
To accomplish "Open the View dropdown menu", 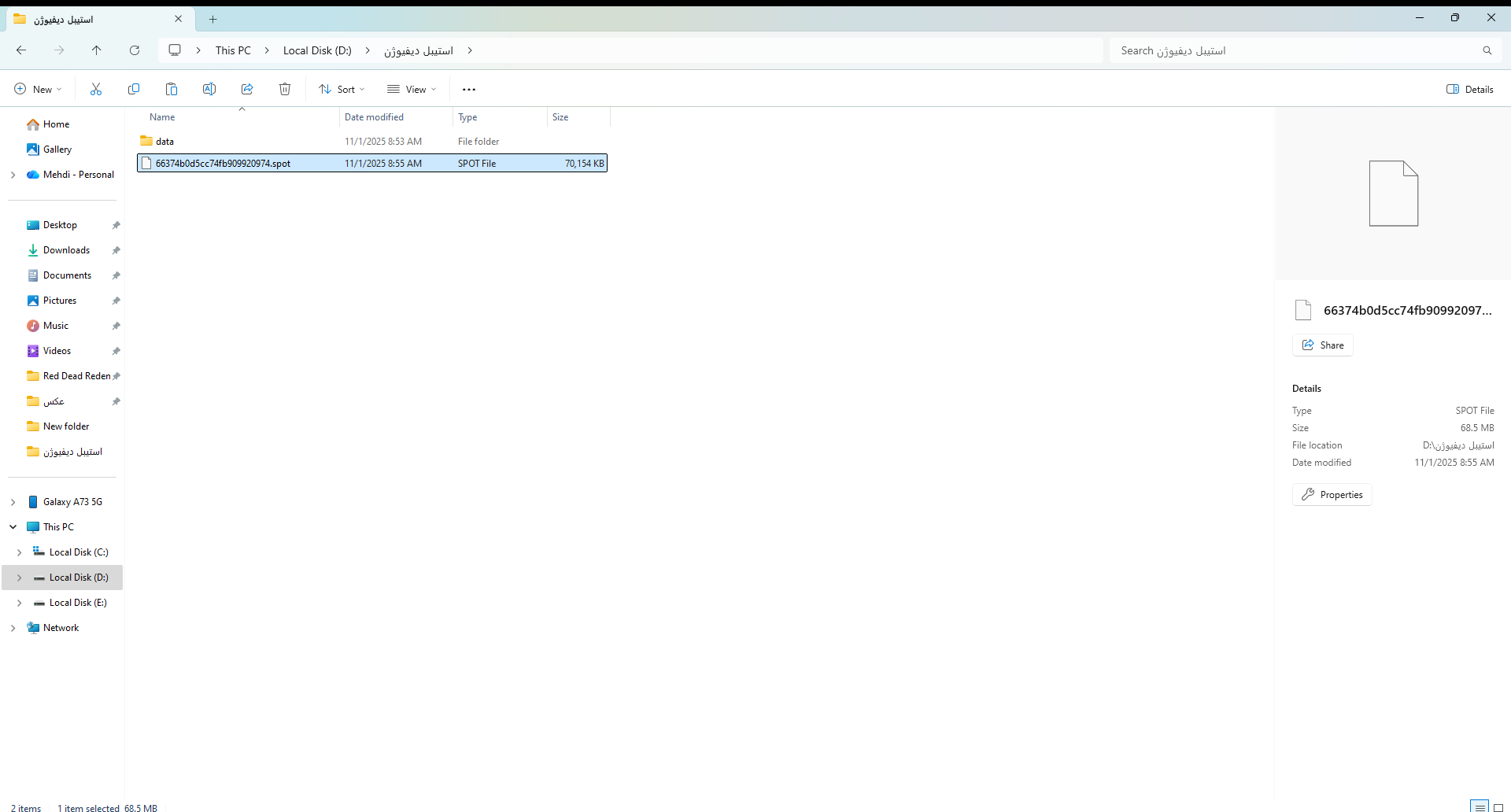I will point(412,89).
